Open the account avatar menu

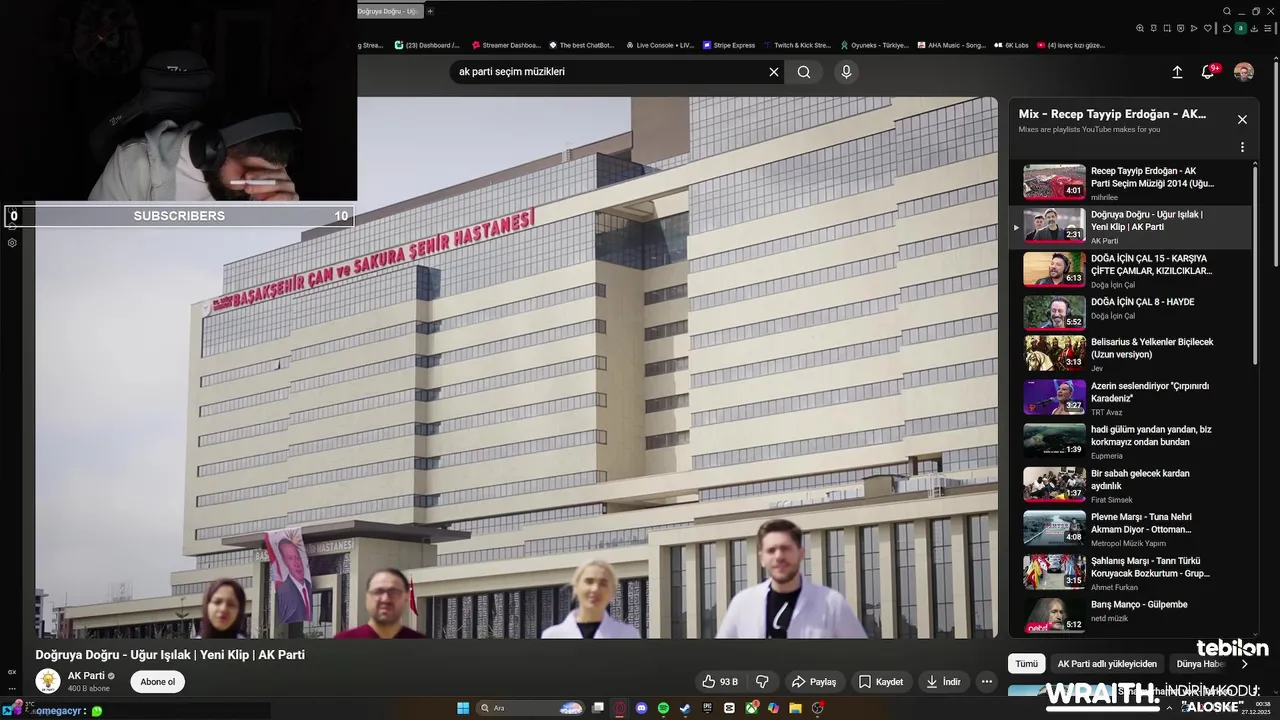pyautogui.click(x=1244, y=72)
